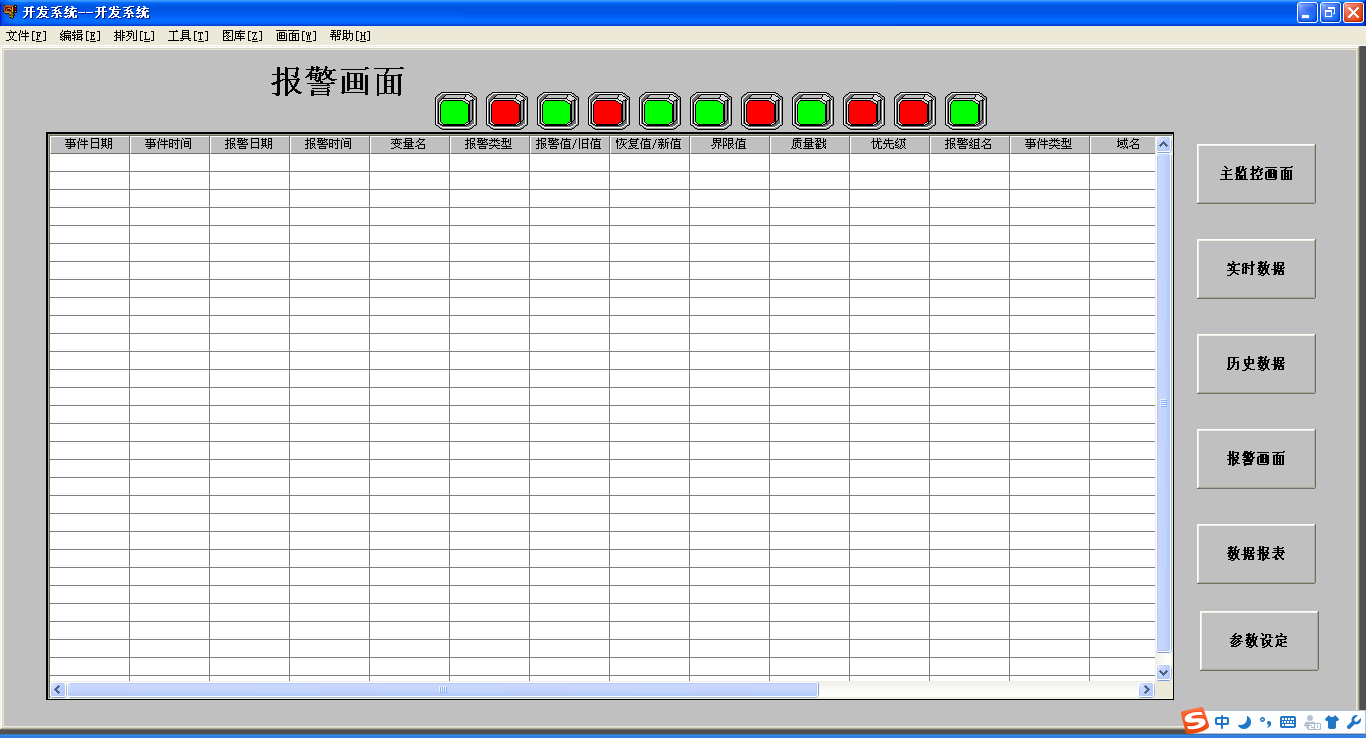Open the 数据报表 button
1366x738 pixels.
(x=1256, y=554)
